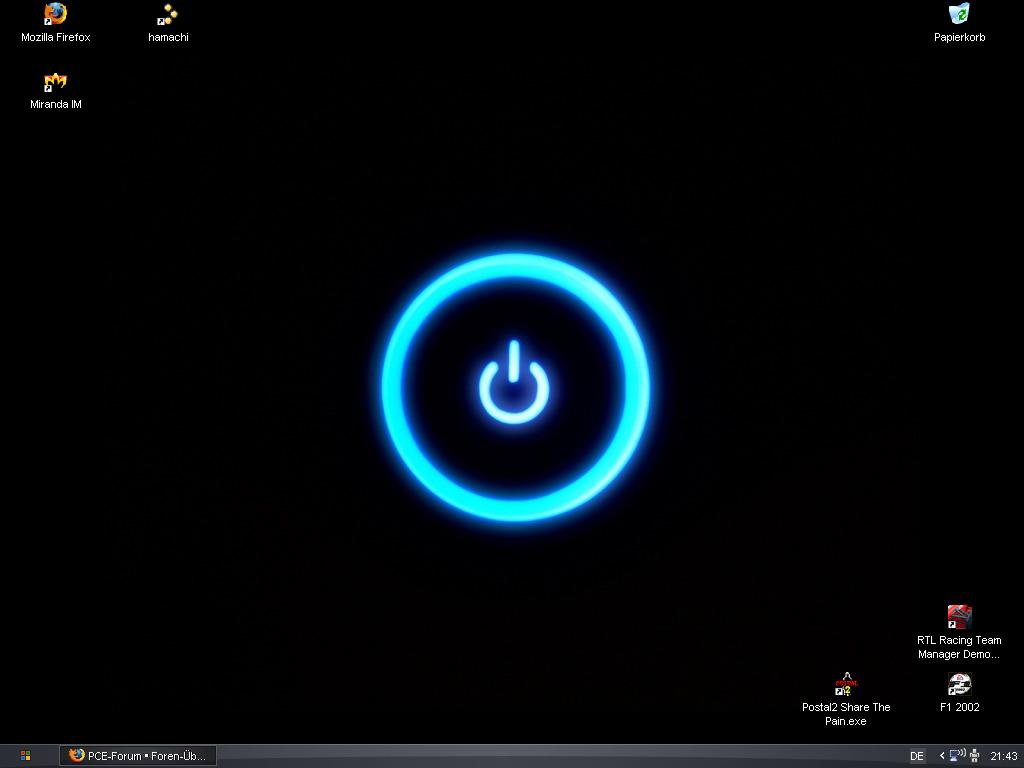Open the Windows Start menu button
Screen dimensions: 1024x768
25,756
